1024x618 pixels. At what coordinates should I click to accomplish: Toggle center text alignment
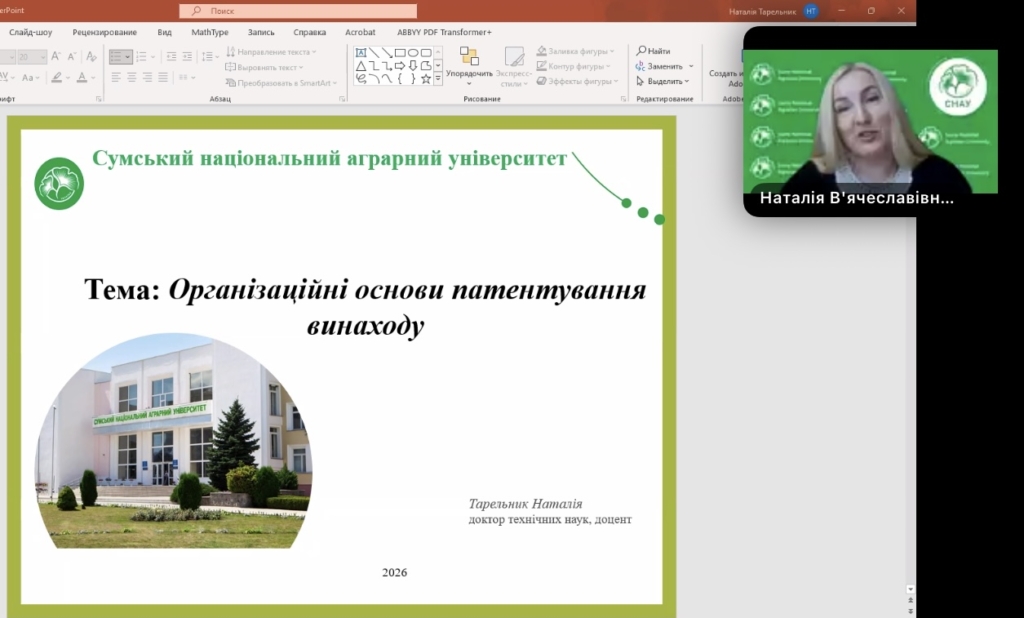point(132,78)
